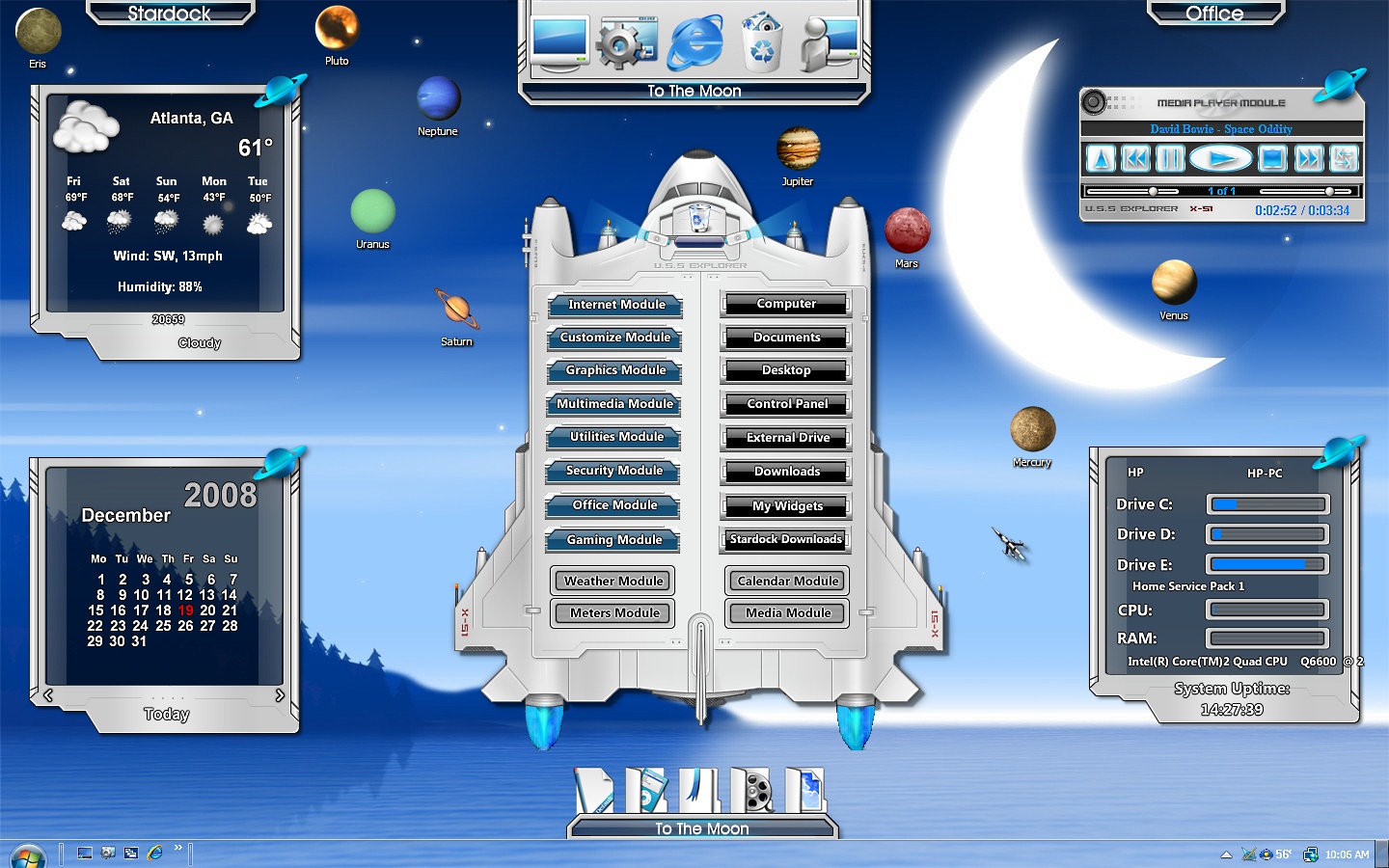The width and height of the screenshot is (1389, 868).
Task: Open the blue ribbon bookmark folder in bottom dock
Action: tap(699, 791)
